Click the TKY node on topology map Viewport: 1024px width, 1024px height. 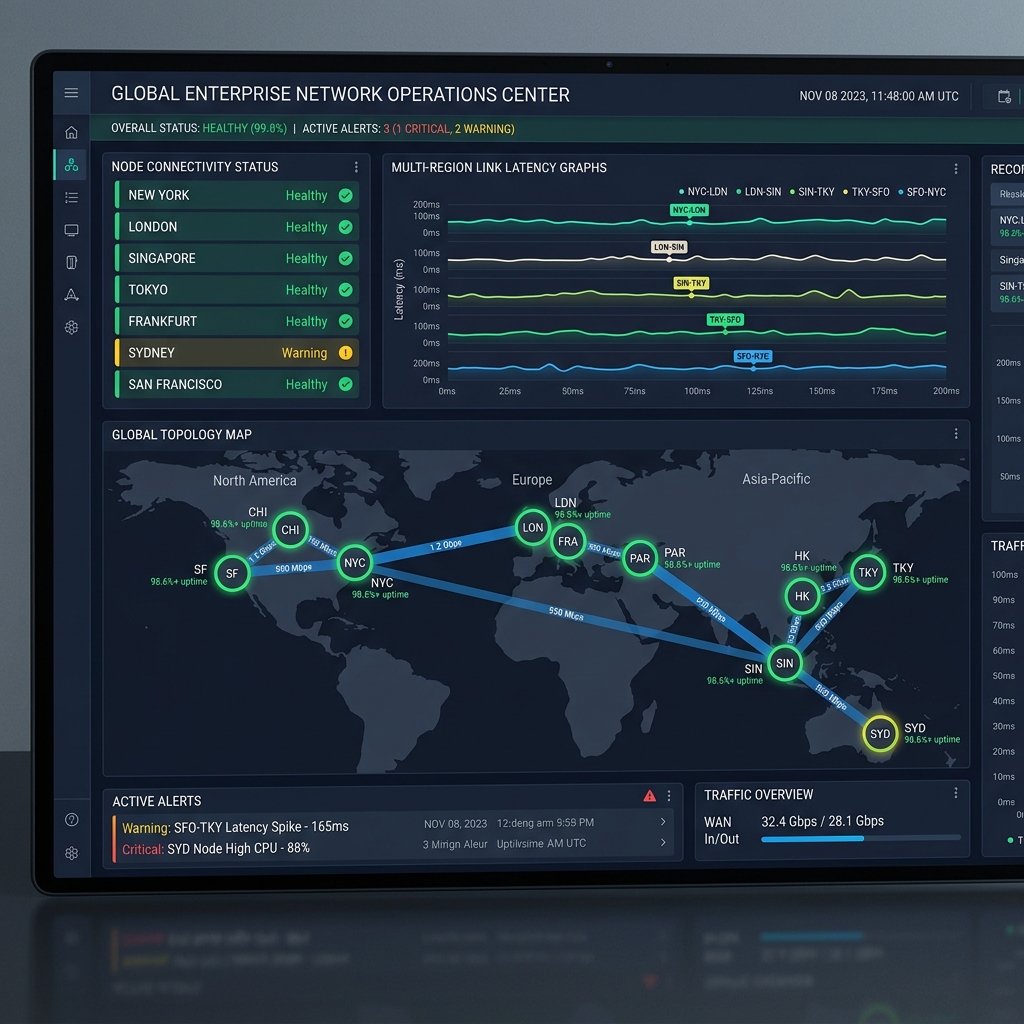click(x=867, y=573)
